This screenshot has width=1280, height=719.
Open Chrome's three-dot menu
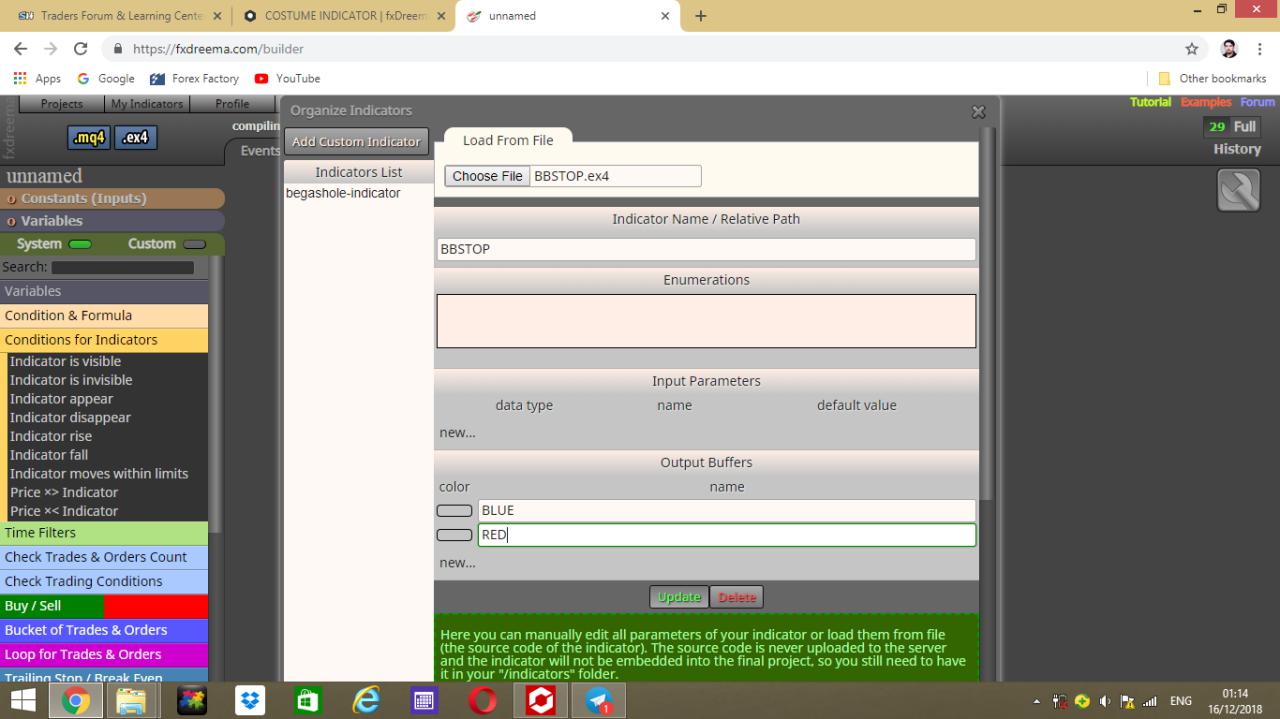1260,48
